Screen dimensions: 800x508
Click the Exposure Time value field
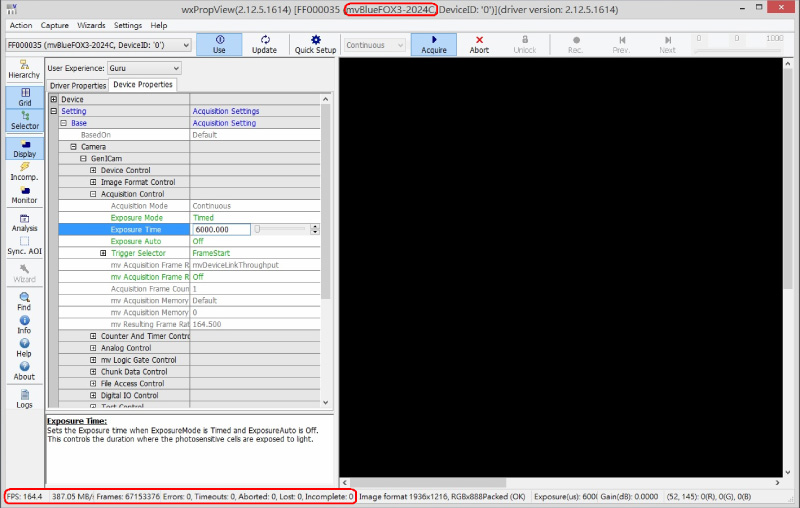[220, 229]
